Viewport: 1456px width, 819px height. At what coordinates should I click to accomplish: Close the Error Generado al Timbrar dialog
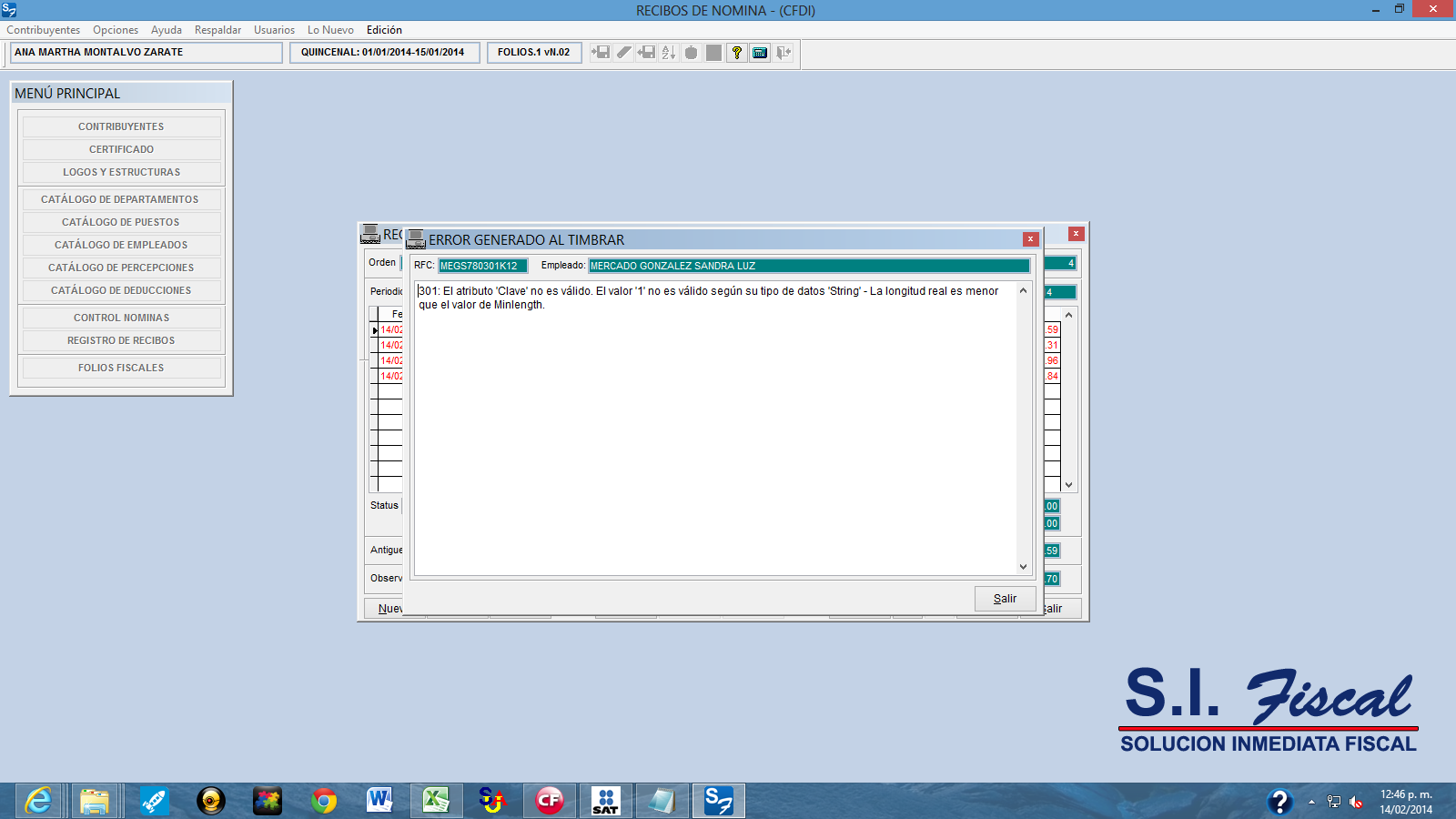1030,239
